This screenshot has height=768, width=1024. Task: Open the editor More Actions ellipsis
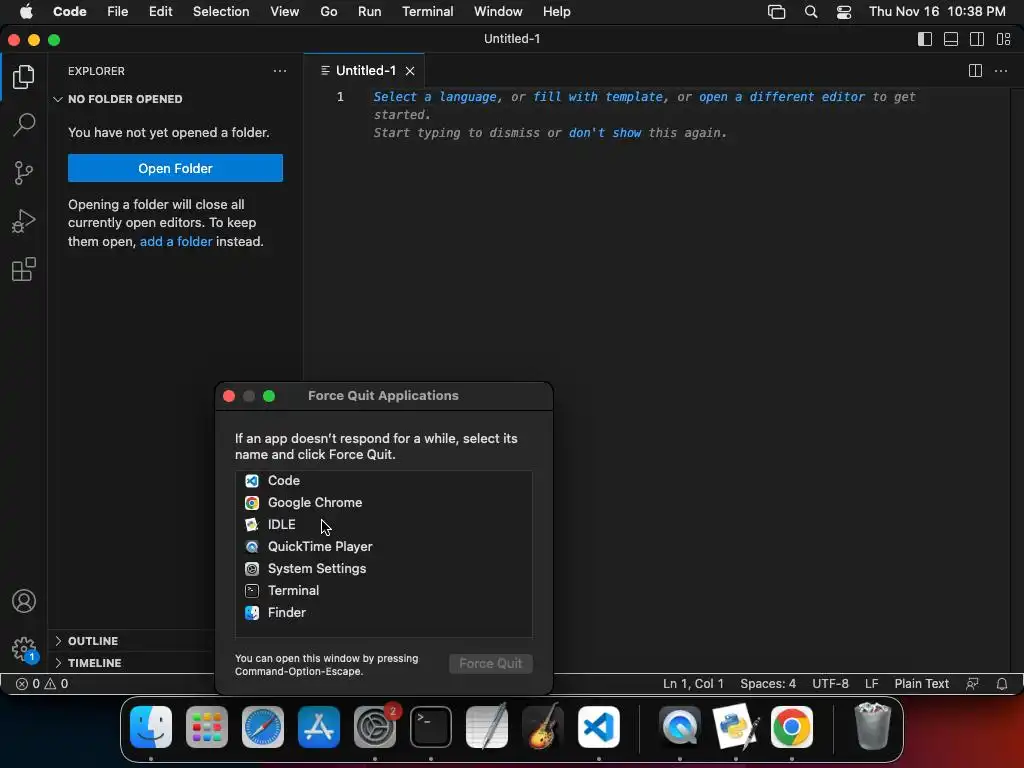click(1000, 71)
